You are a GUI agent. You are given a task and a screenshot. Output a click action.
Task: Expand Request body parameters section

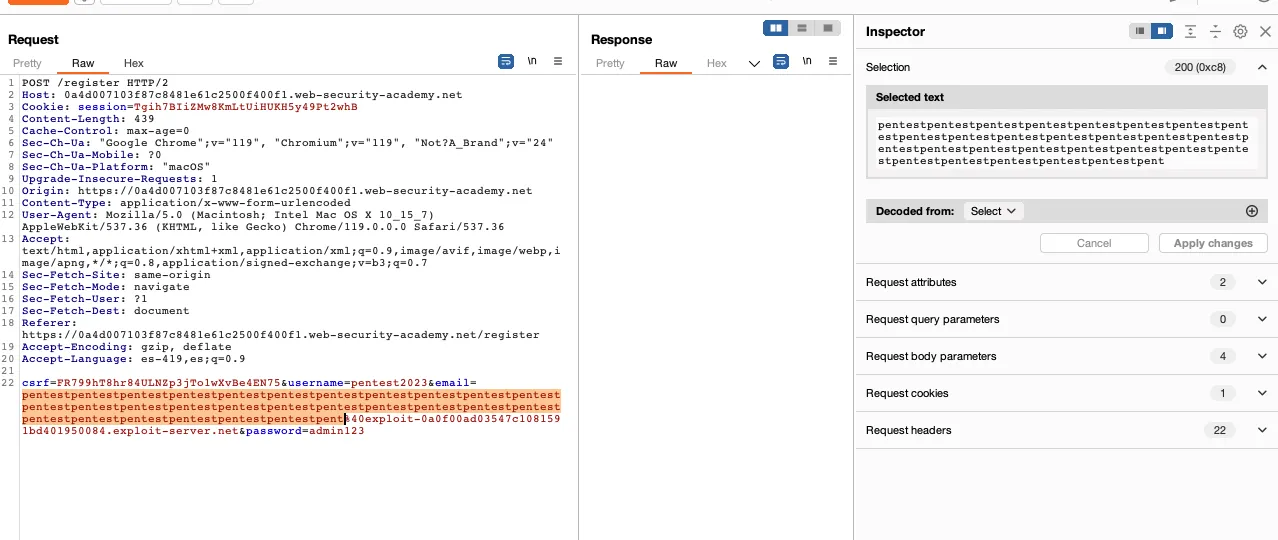pos(1261,356)
